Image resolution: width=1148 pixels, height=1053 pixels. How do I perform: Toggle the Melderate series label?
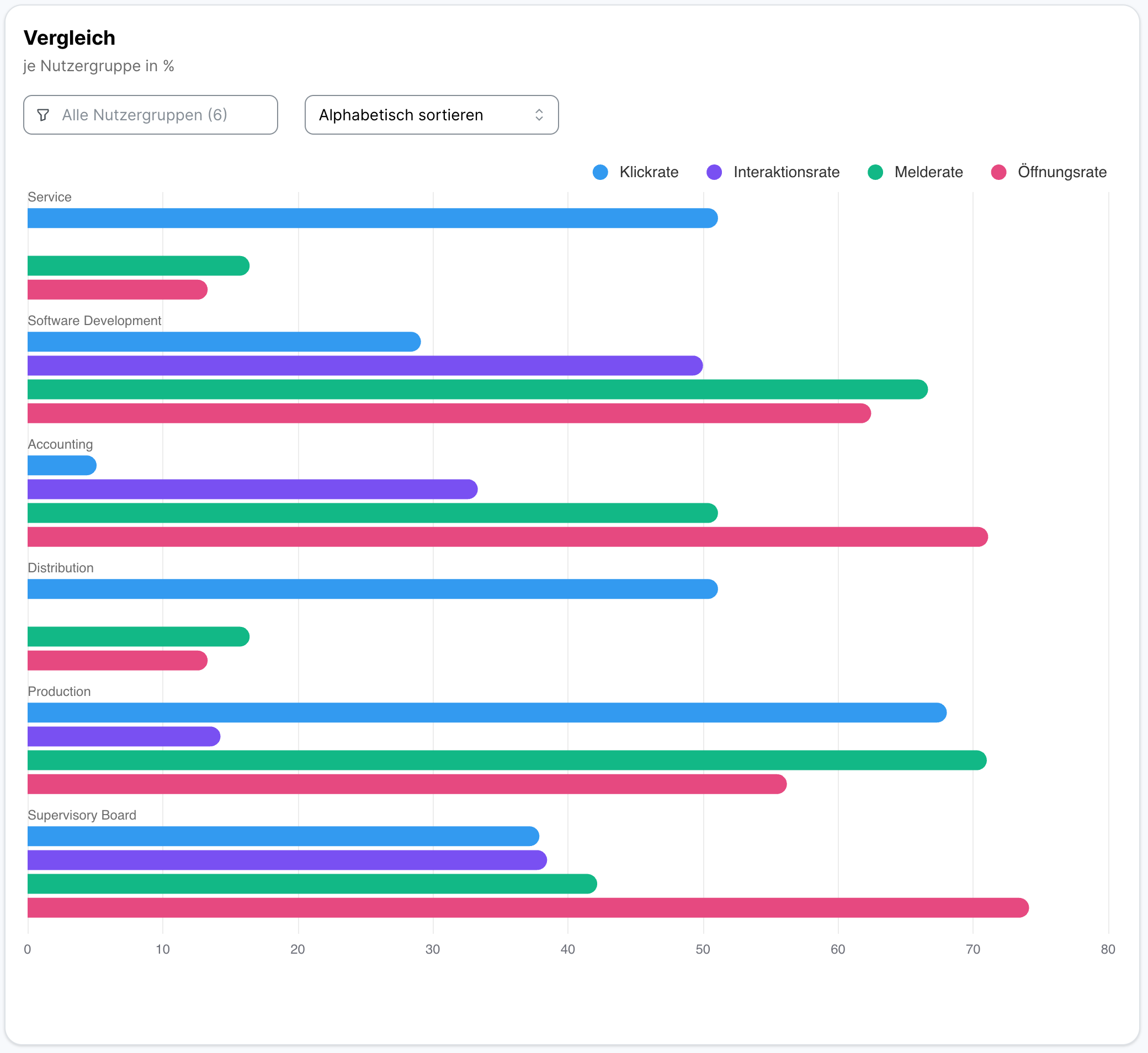tap(928, 172)
